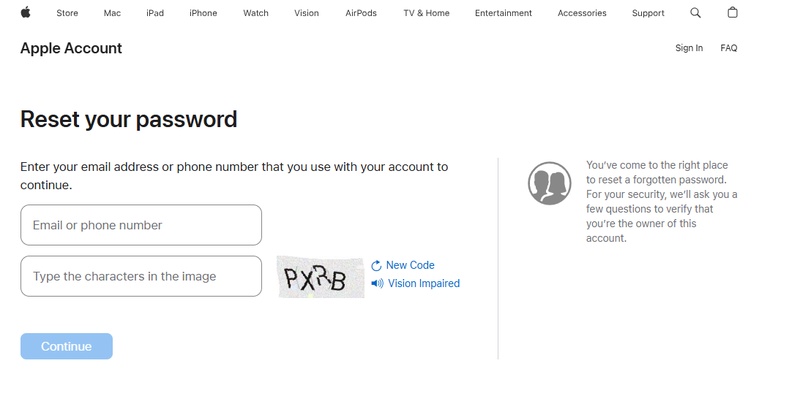This screenshot has height=412, width=800.
Task: Click the Apple Account heading
Action: (x=71, y=48)
